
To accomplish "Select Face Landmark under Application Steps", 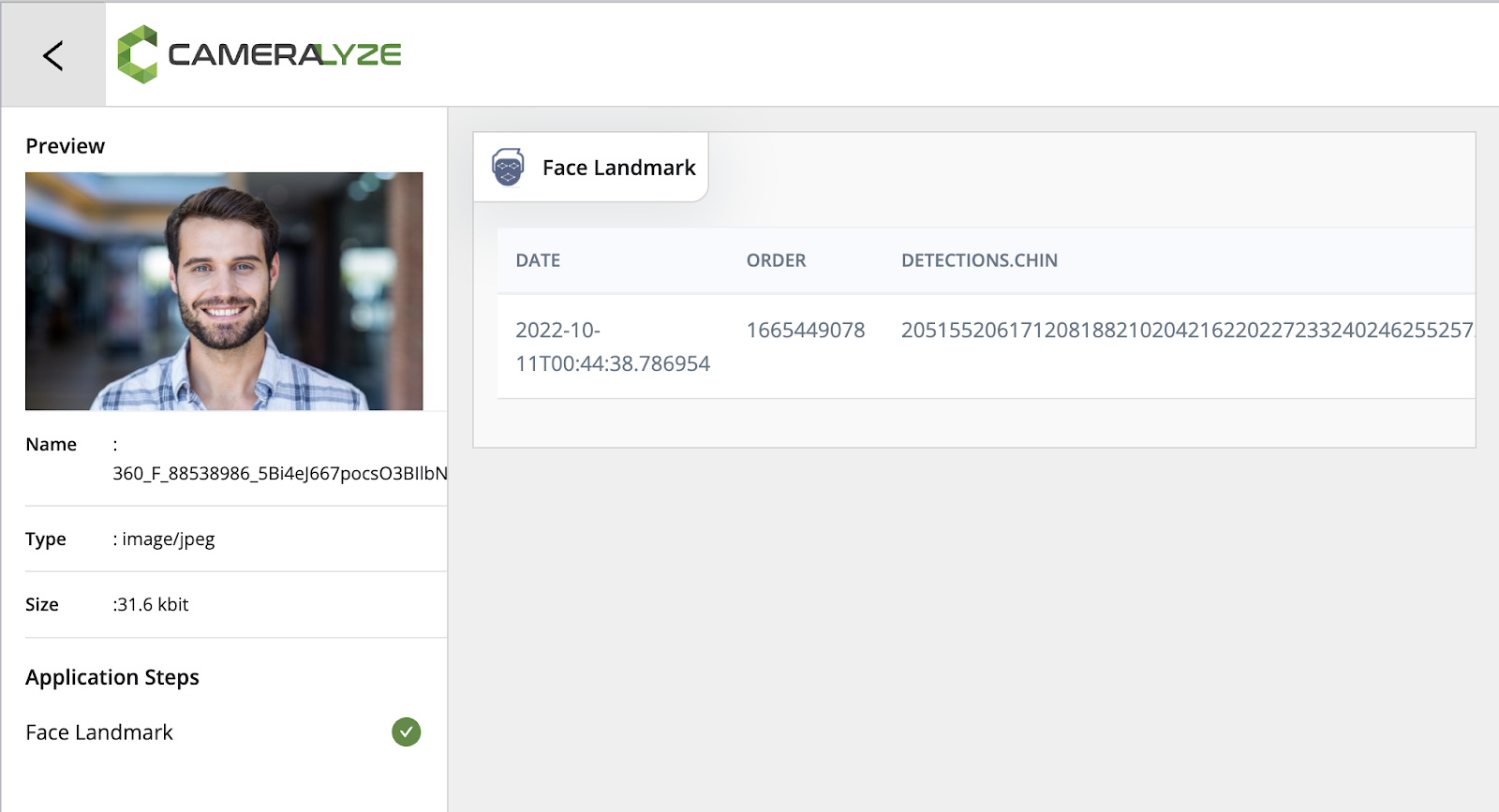I will tap(99, 732).
